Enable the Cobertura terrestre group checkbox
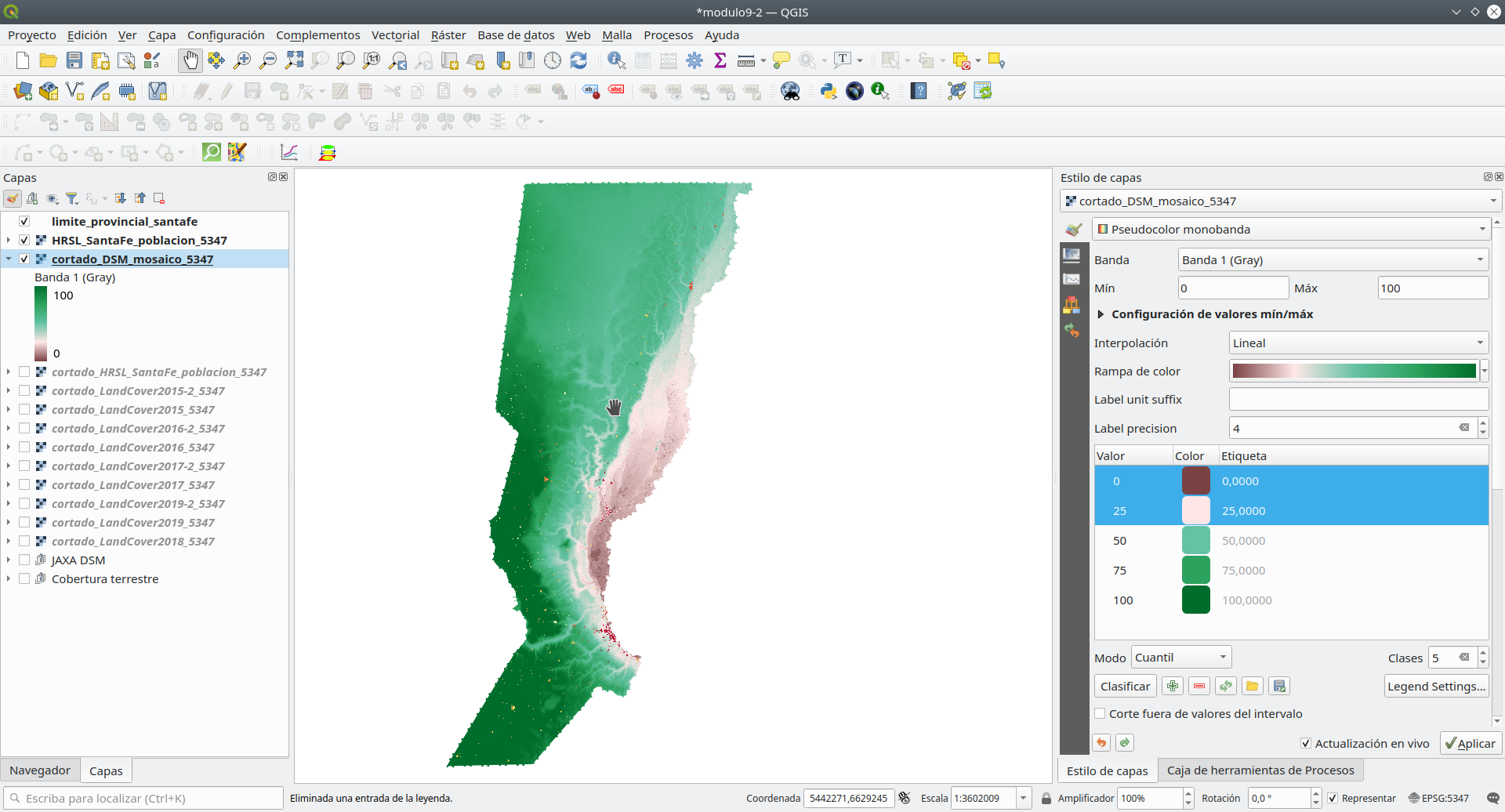The height and width of the screenshot is (812, 1505). pos(24,578)
